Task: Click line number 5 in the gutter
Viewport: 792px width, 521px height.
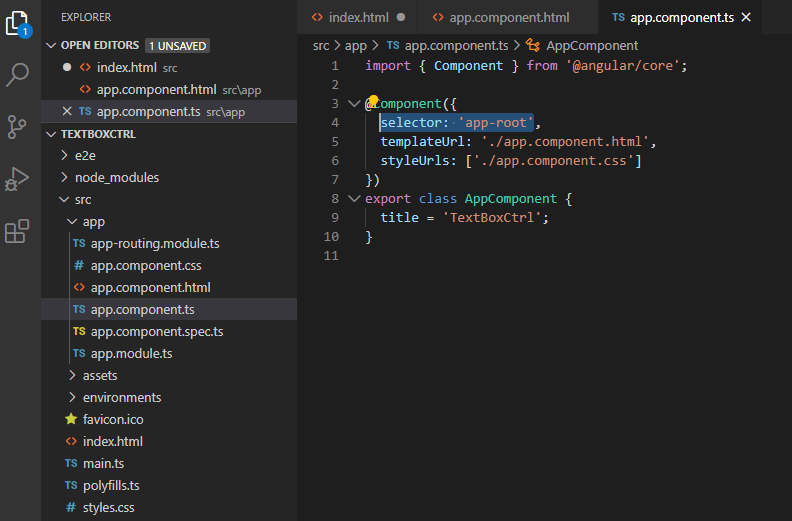Action: pyautogui.click(x=334, y=141)
